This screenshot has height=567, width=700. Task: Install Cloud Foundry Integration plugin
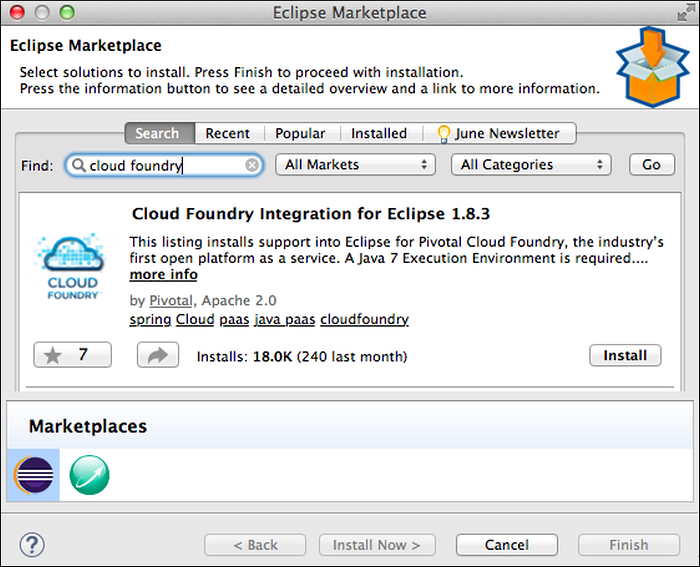[625, 355]
